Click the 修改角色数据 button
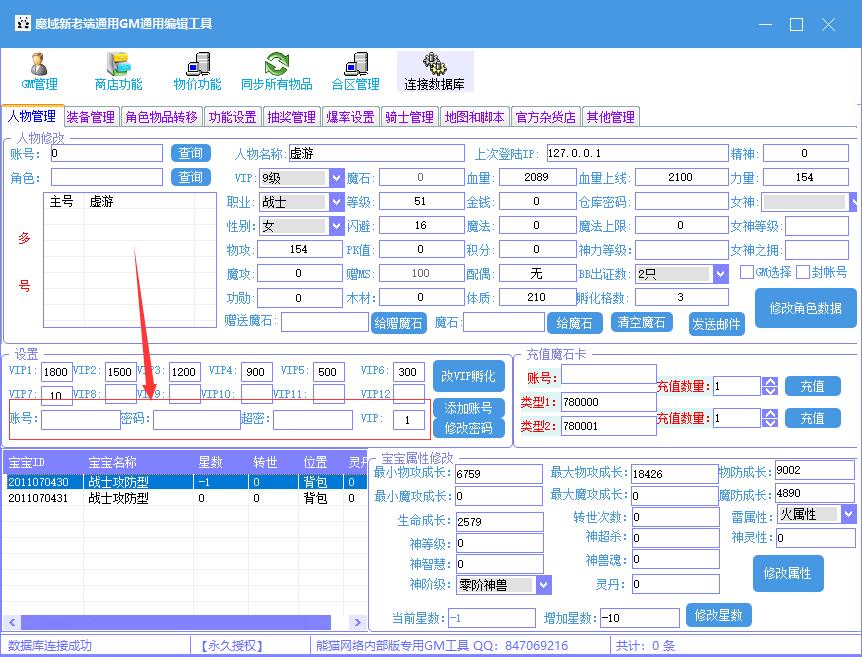Image resolution: width=862 pixels, height=657 pixels. (x=803, y=308)
